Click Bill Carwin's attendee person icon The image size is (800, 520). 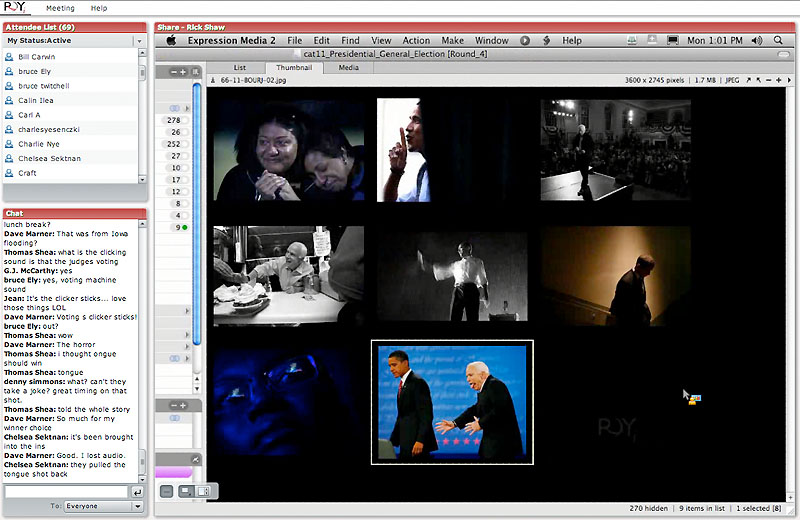9,58
